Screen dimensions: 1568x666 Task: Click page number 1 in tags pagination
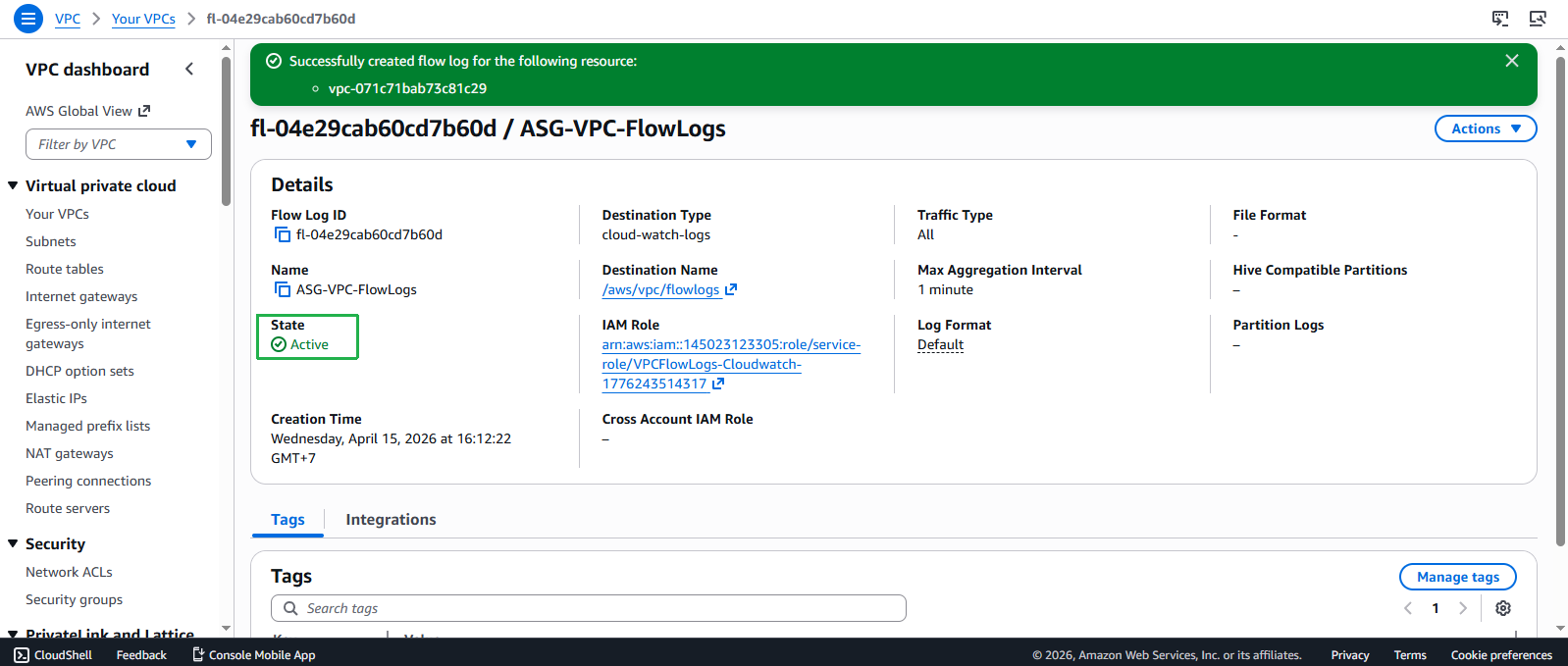[x=1436, y=608]
